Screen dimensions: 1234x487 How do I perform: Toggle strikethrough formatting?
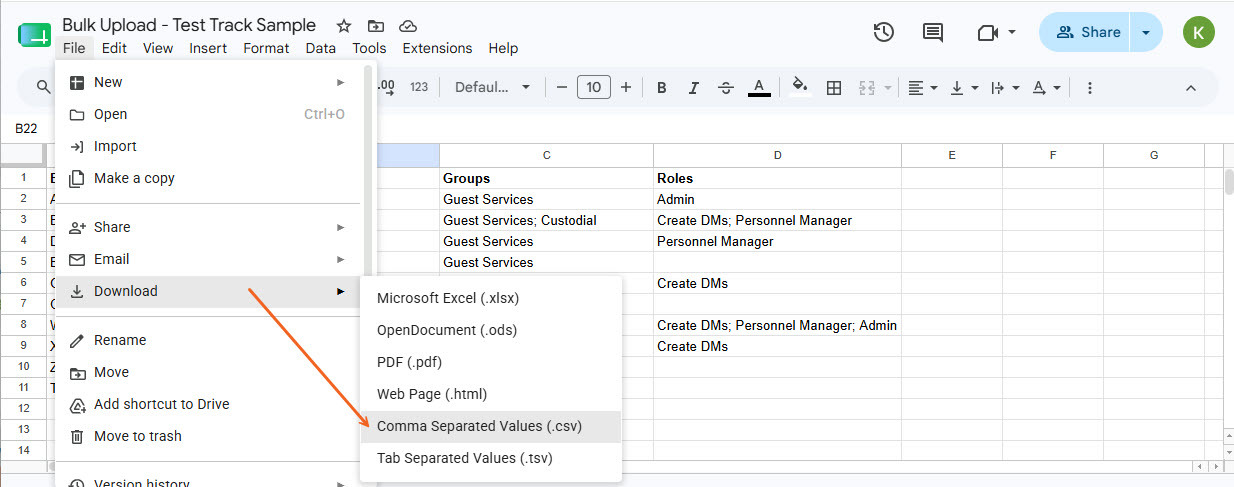click(727, 88)
